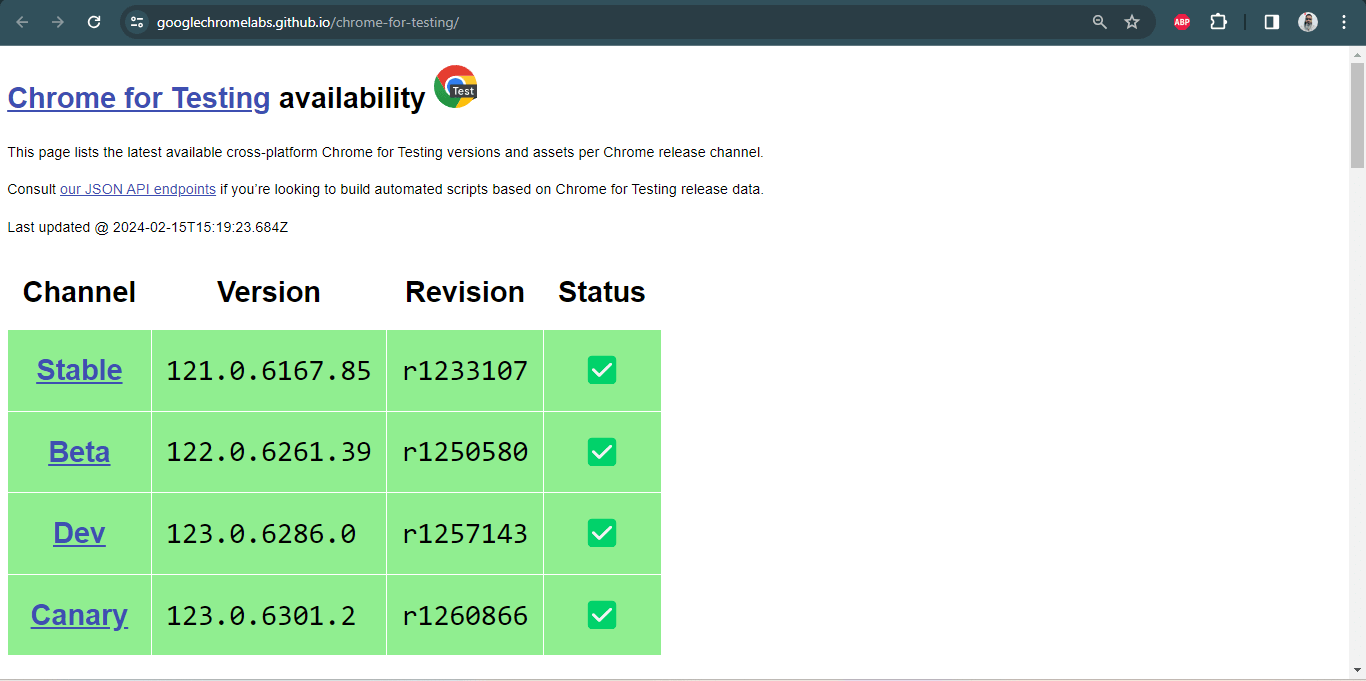
Task: Click the Canary channel status checkmark
Action: [601, 615]
